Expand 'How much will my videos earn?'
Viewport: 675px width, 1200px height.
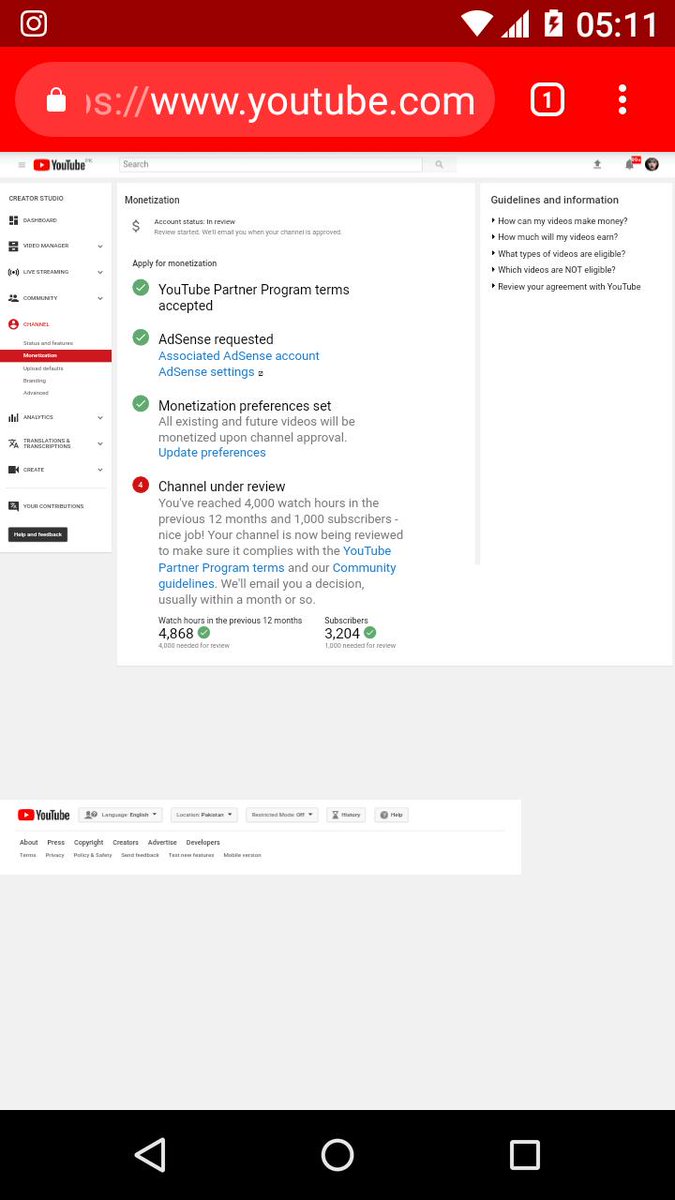click(554, 237)
